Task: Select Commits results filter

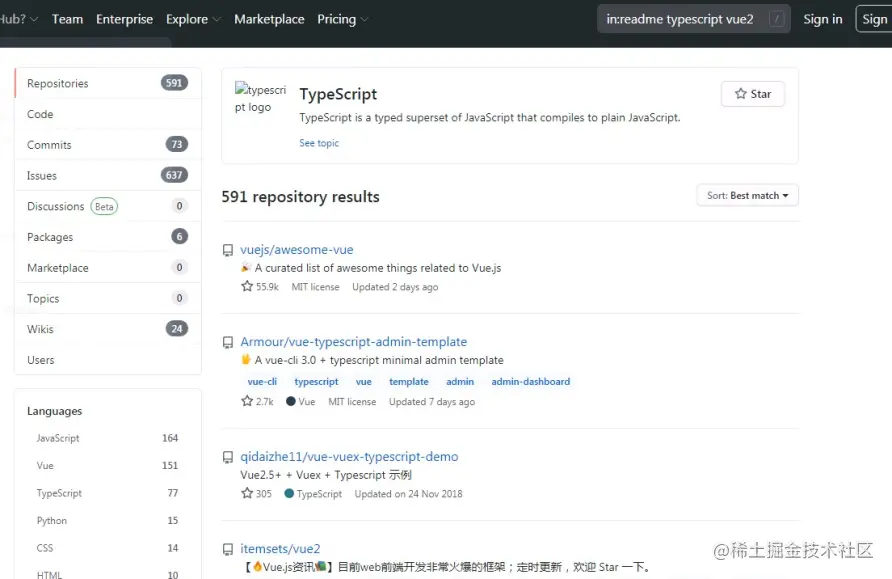Action: (108, 144)
